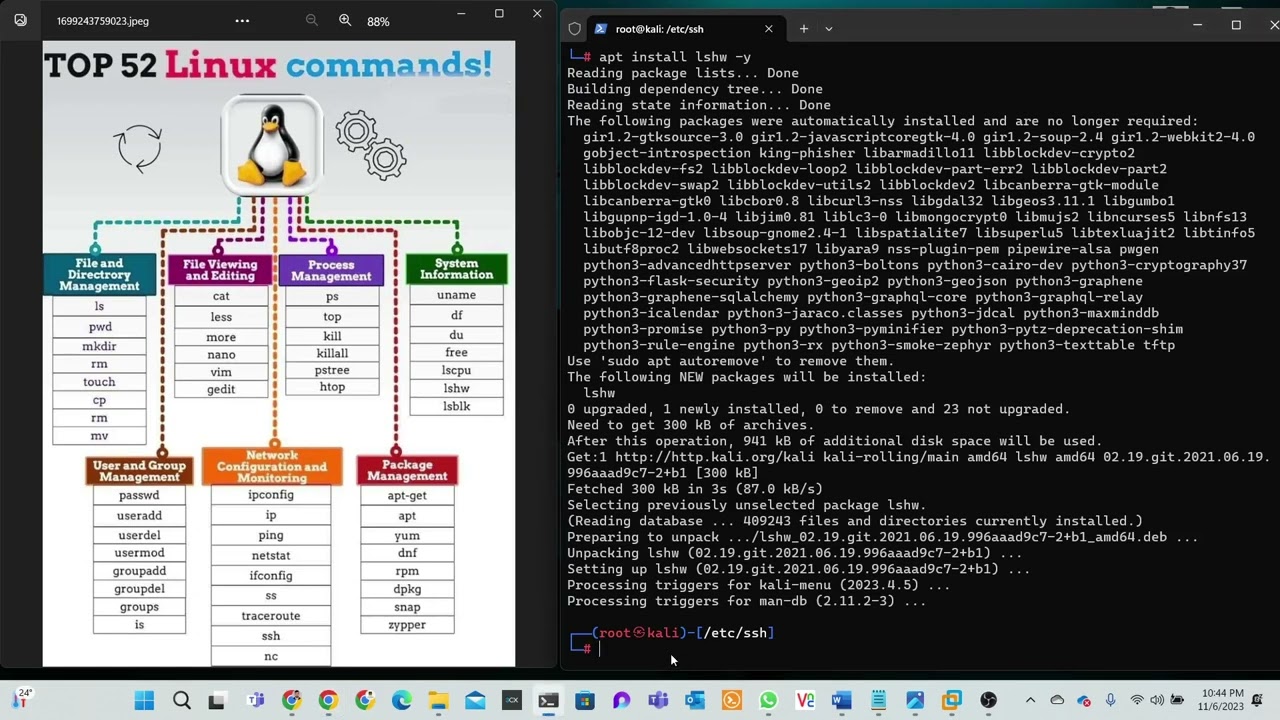Click the OneDrive cloud tray icon
This screenshot has height=720, width=1280.
pyautogui.click(x=1057, y=700)
